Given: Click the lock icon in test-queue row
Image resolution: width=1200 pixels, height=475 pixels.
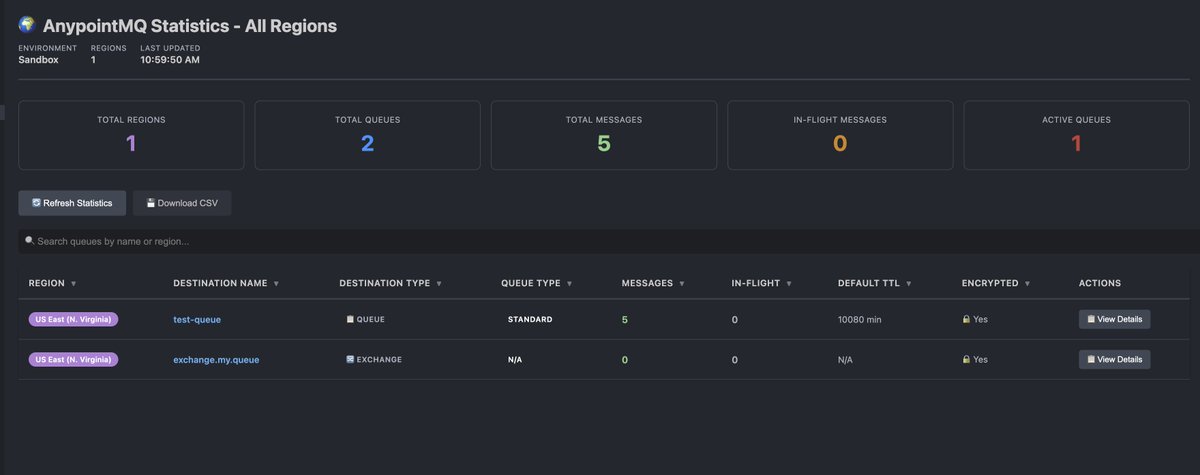Looking at the screenshot, I should pos(966,319).
